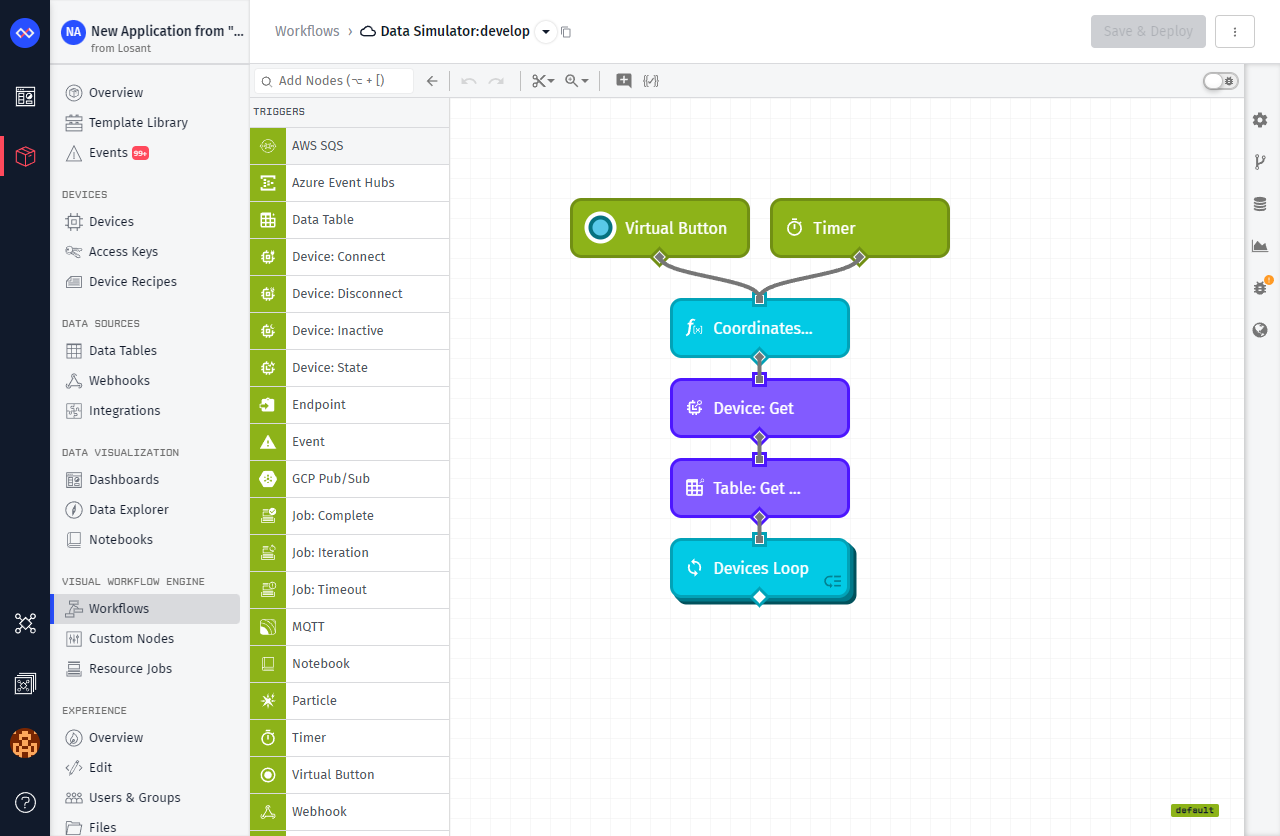Image resolution: width=1280 pixels, height=836 pixels.
Task: Open the scissors edit dropdown
Action: (x=543, y=81)
